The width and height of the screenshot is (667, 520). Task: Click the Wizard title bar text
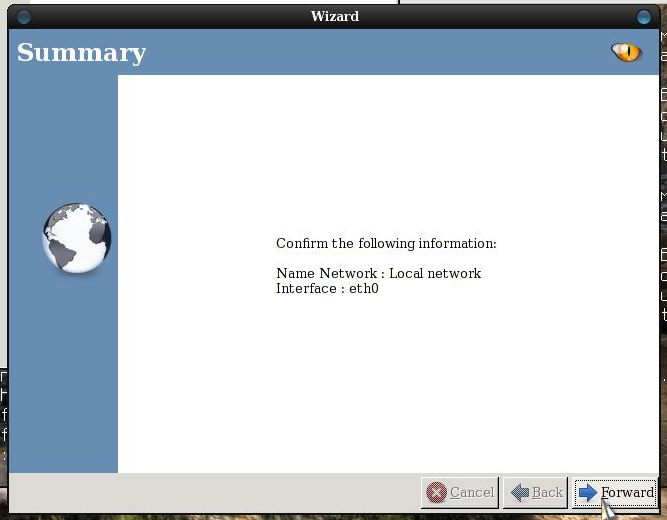tap(334, 16)
